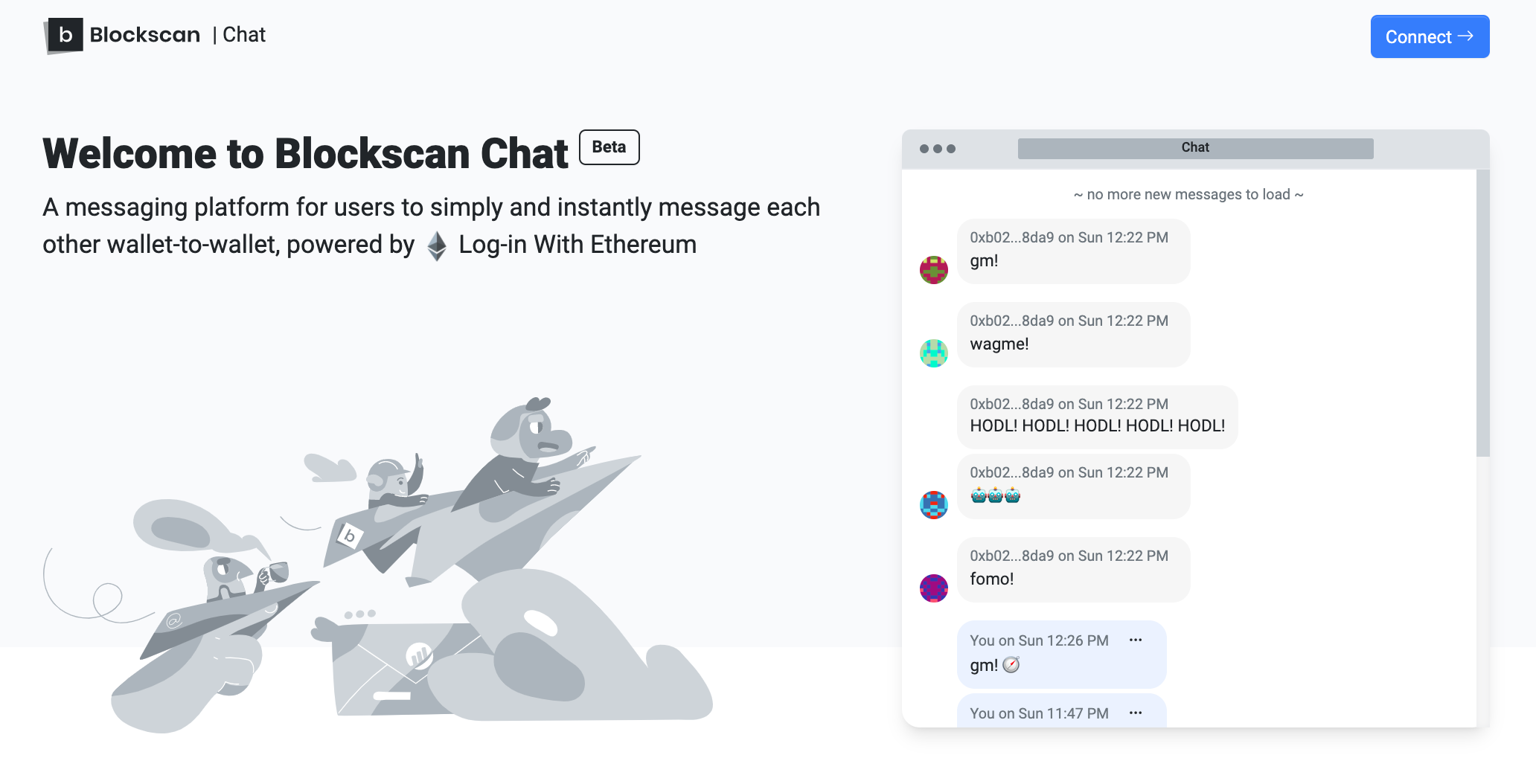Open options menu on 'You on Sun 11:47 PM' message
The height and width of the screenshot is (784, 1536).
click(1135, 713)
